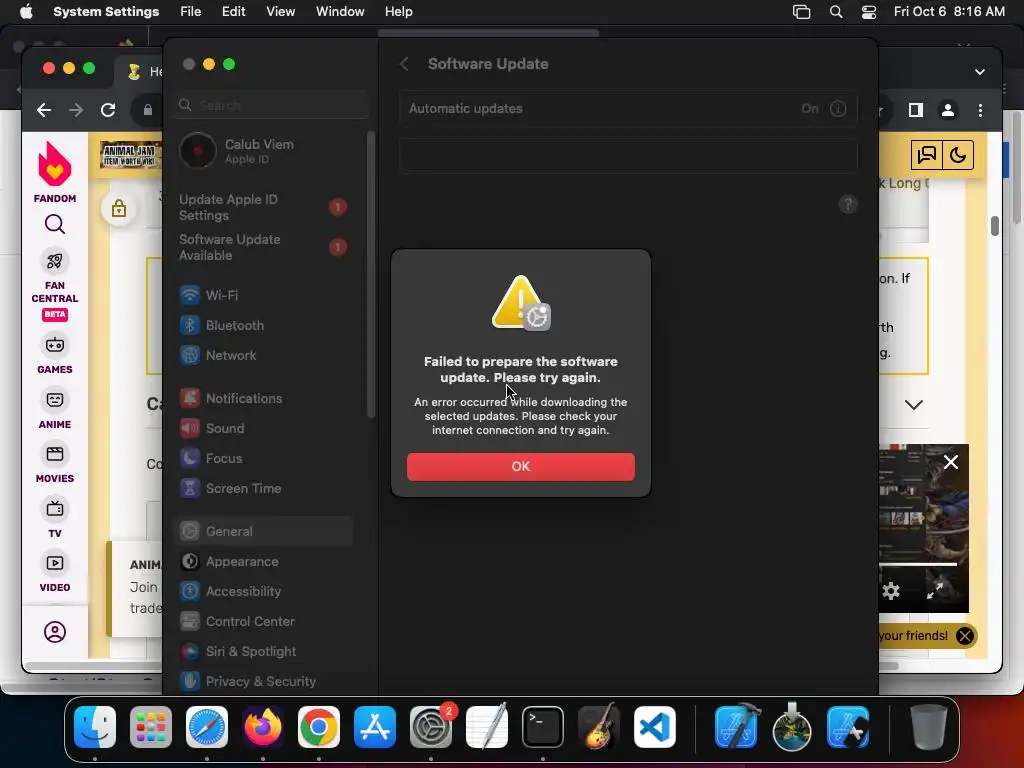Viewport: 1024px width, 768px height.
Task: Open Privacy & Security settings
Action: (x=263, y=682)
